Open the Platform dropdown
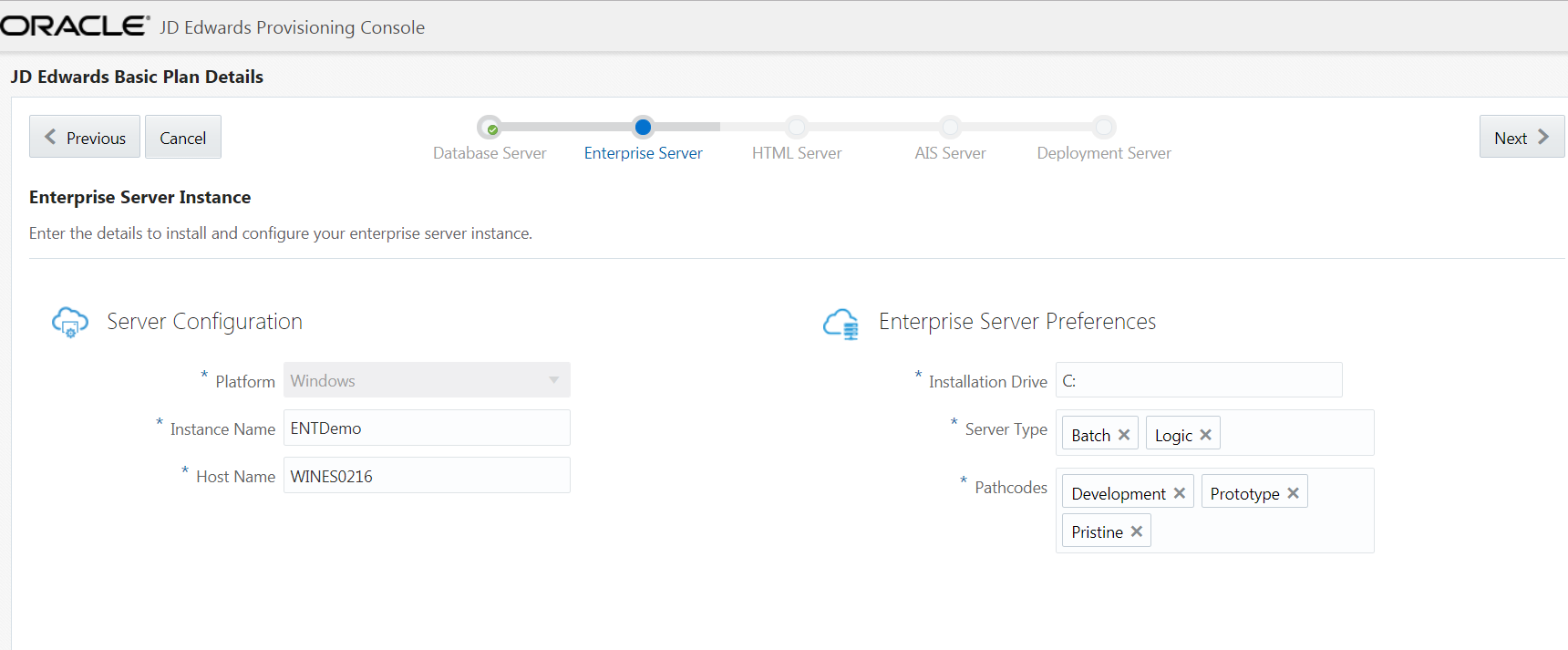The image size is (1568, 650). [x=427, y=380]
